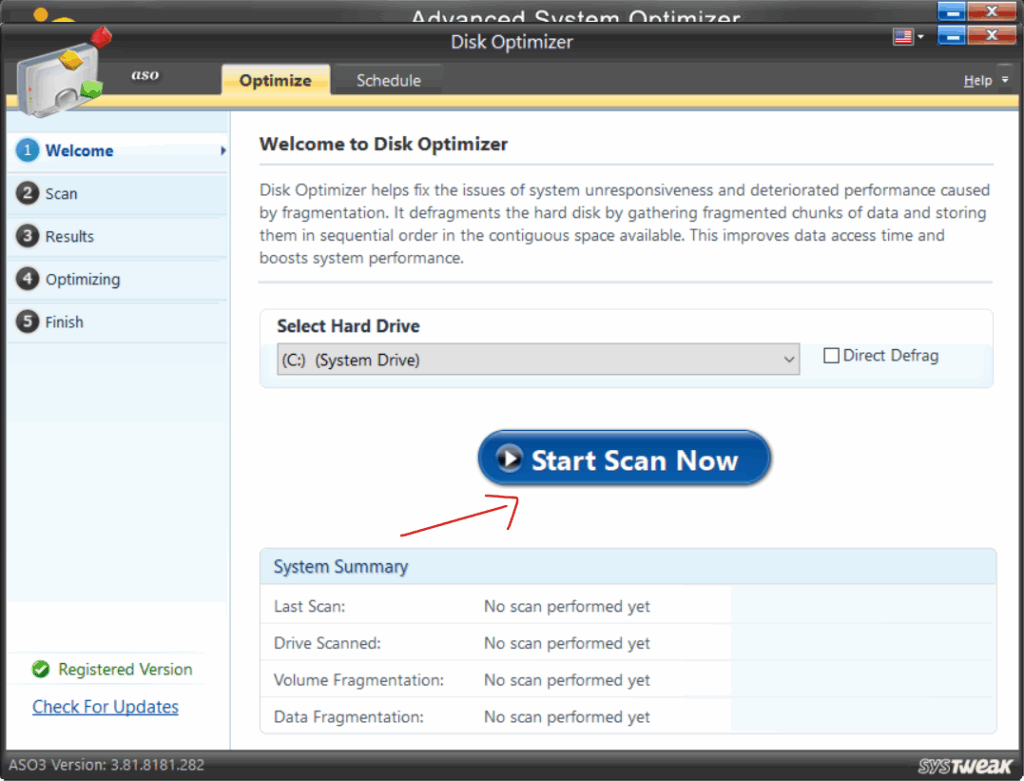The image size is (1024, 781).
Task: Click the Select Hard Drive label
Action: coord(348,326)
